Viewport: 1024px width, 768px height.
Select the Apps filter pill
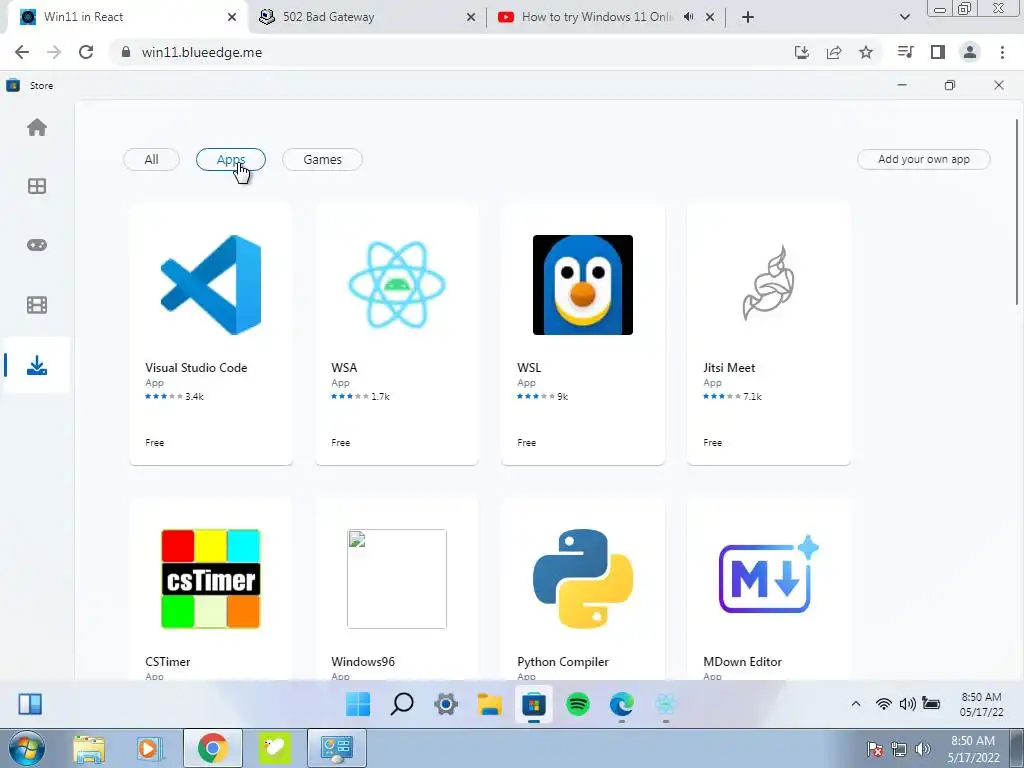click(x=231, y=159)
